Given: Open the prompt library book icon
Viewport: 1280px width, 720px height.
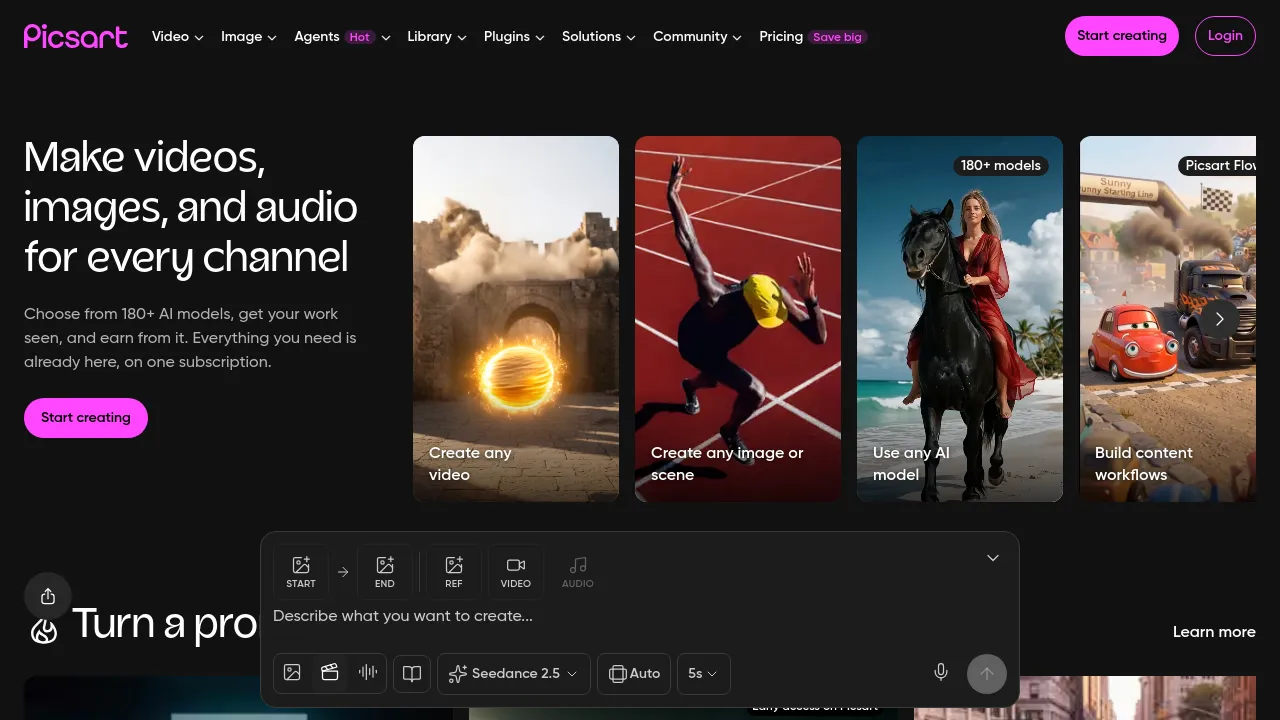Looking at the screenshot, I should tap(412, 674).
